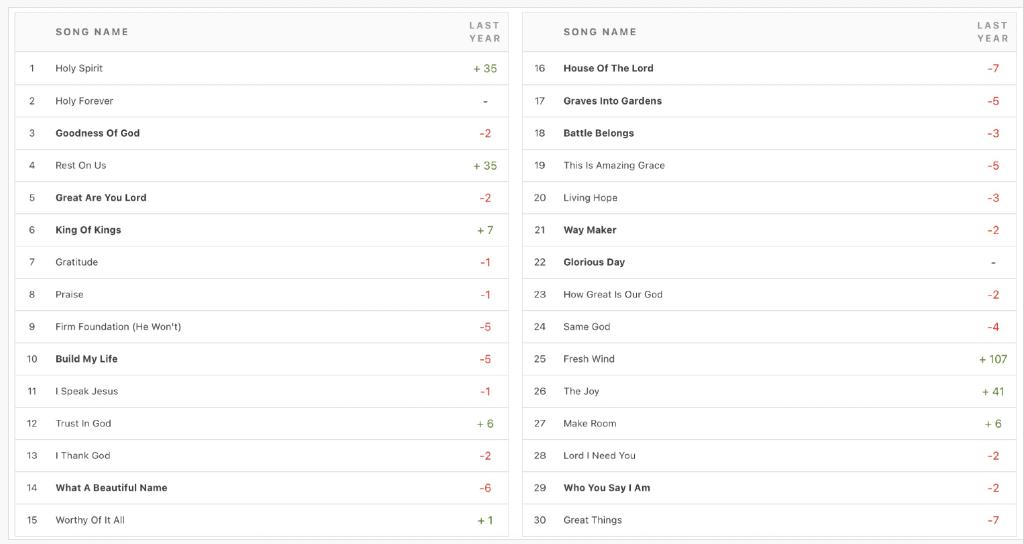
Task: Click the right table Last Year header
Action: [x=992, y=32]
